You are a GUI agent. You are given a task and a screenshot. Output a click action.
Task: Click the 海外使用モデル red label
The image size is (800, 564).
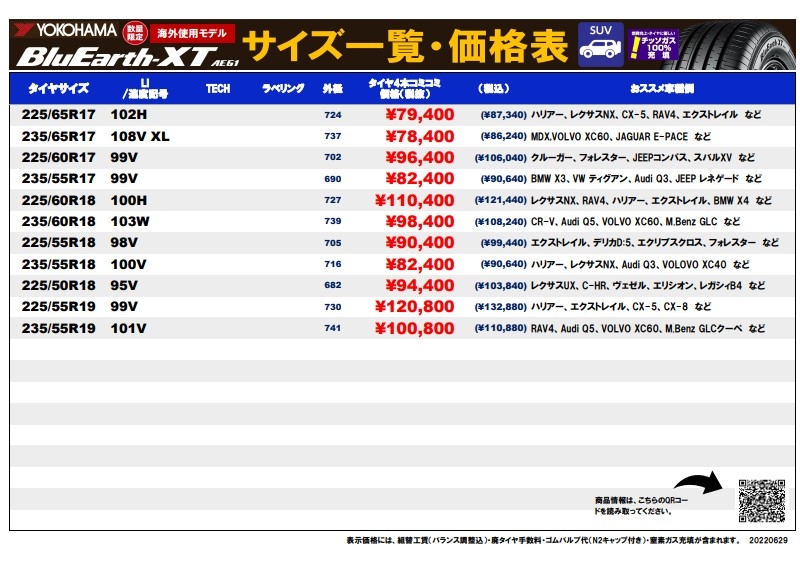[x=194, y=32]
